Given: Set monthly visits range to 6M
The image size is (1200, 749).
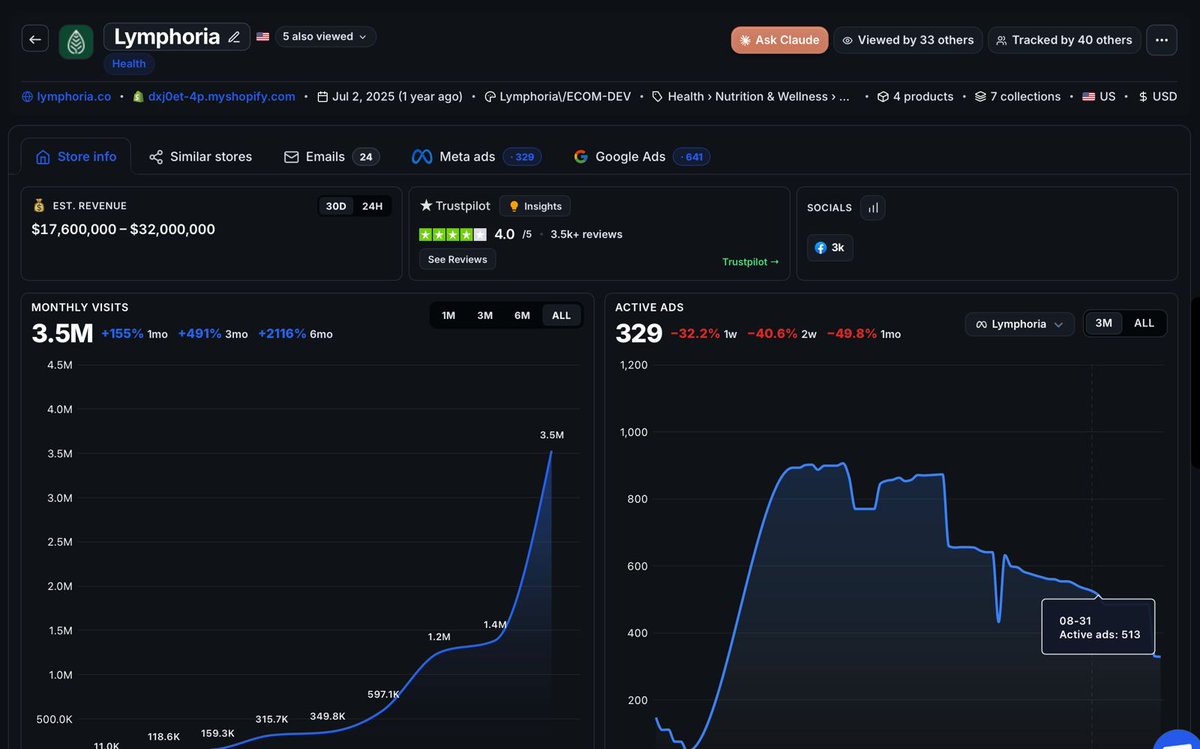Looking at the screenshot, I should click(x=522, y=315).
